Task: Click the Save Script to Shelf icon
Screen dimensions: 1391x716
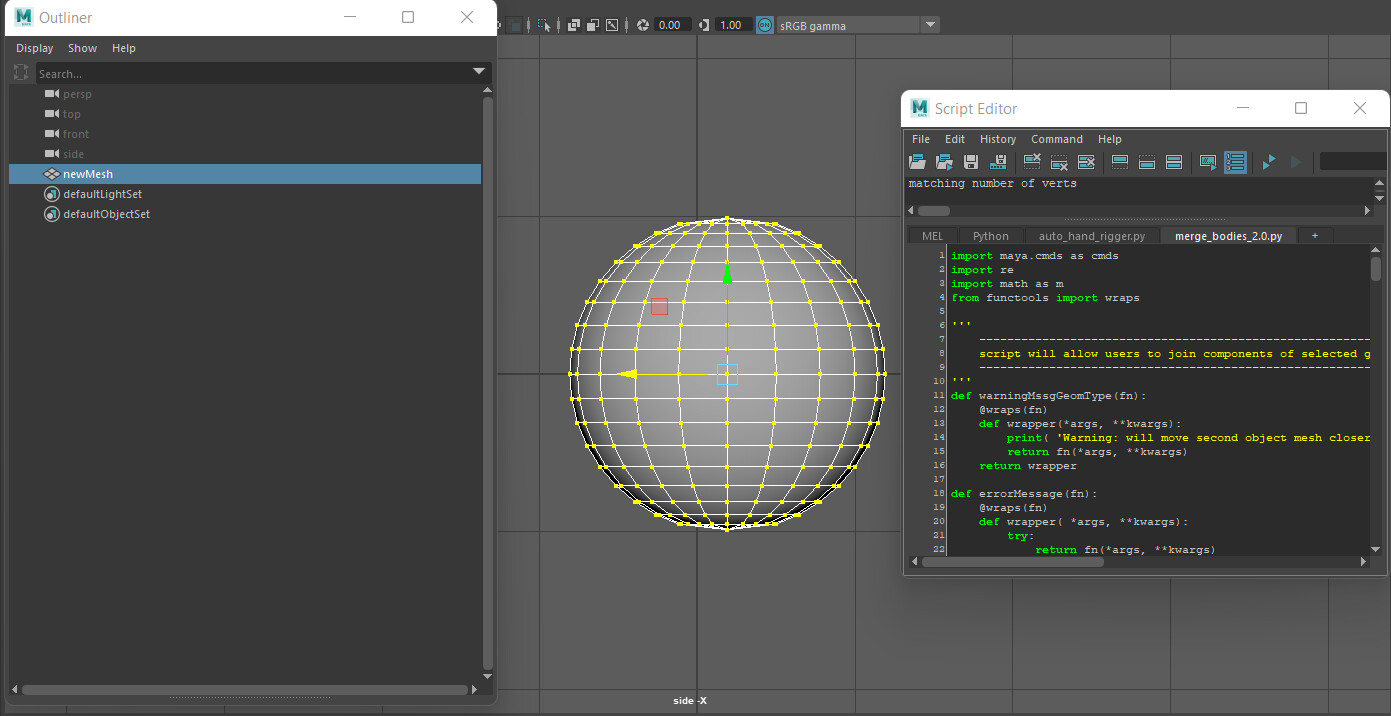Action: click(x=998, y=161)
